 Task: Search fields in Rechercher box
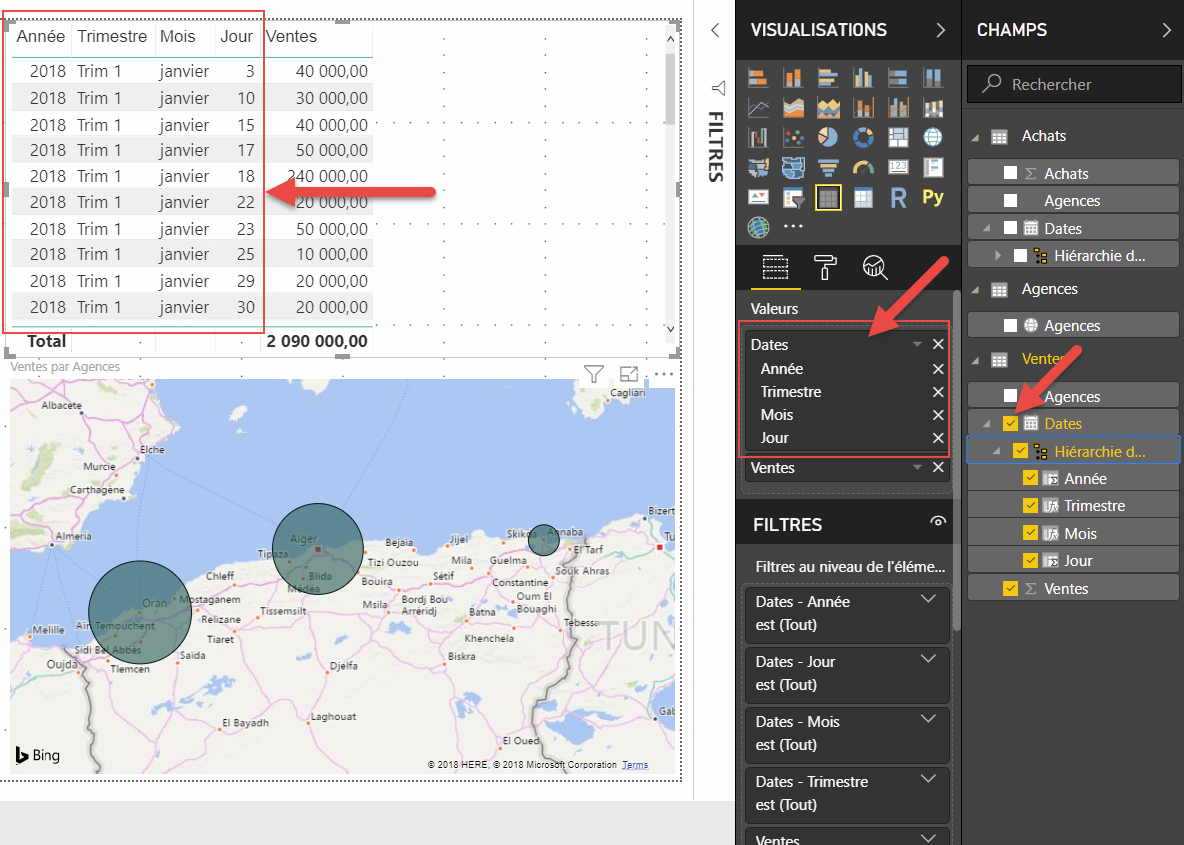(x=1074, y=84)
